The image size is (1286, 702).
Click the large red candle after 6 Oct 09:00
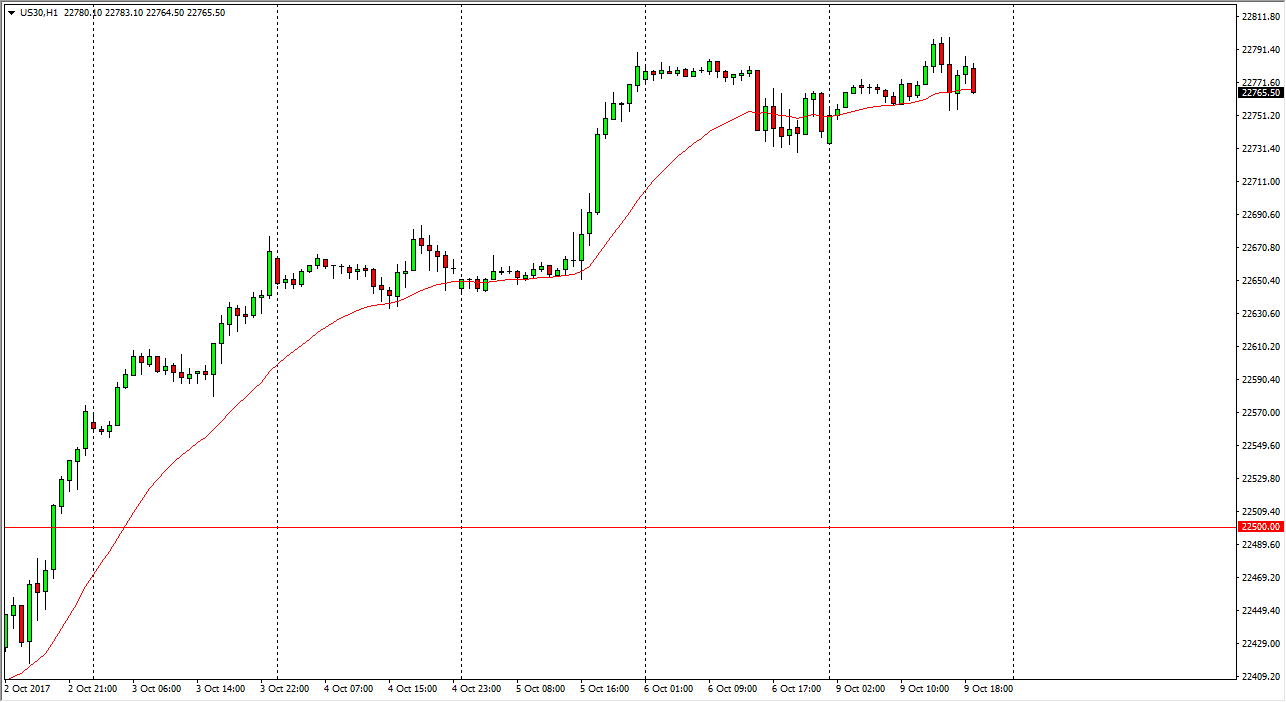757,100
